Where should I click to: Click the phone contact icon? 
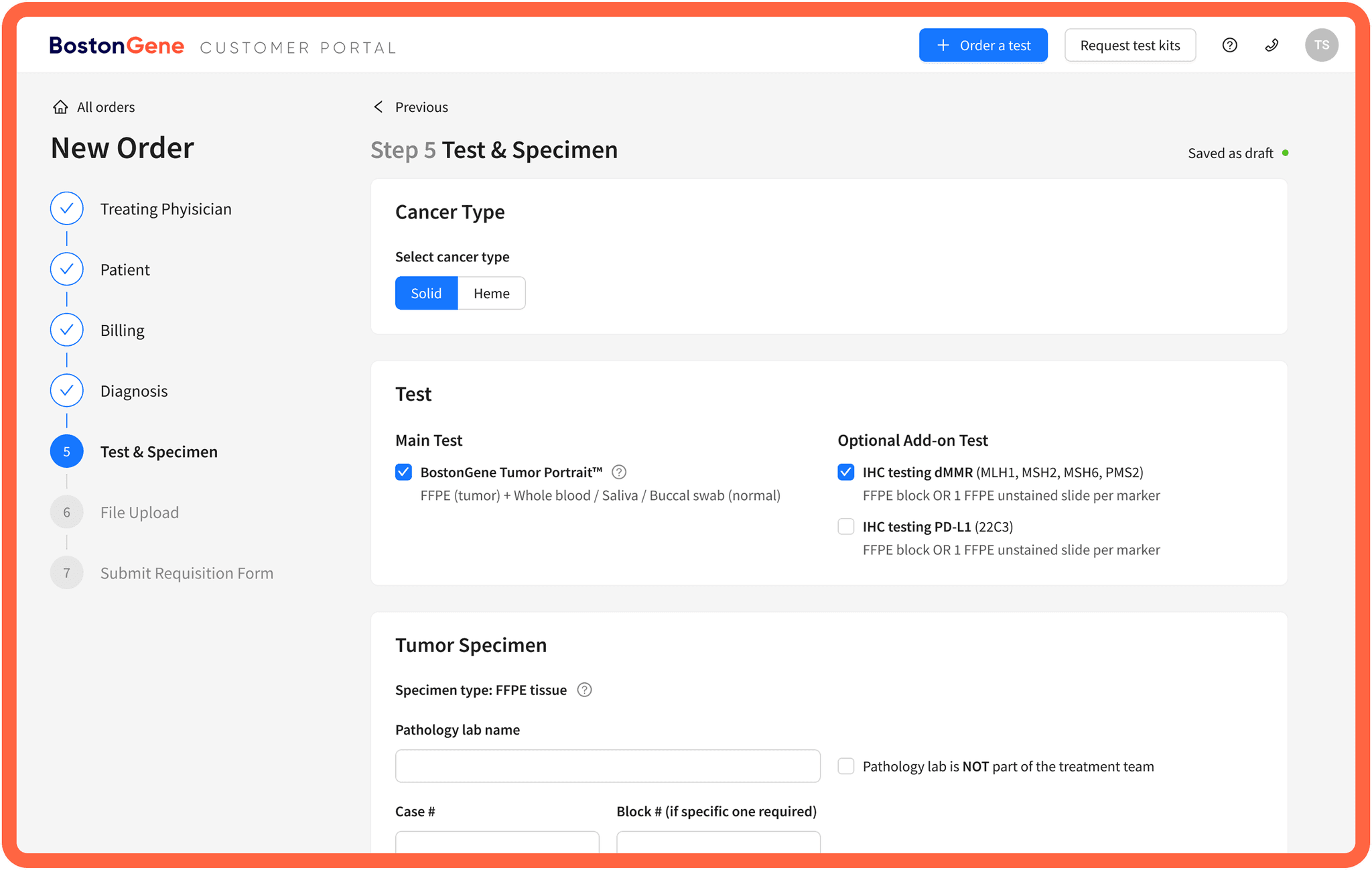(1272, 45)
